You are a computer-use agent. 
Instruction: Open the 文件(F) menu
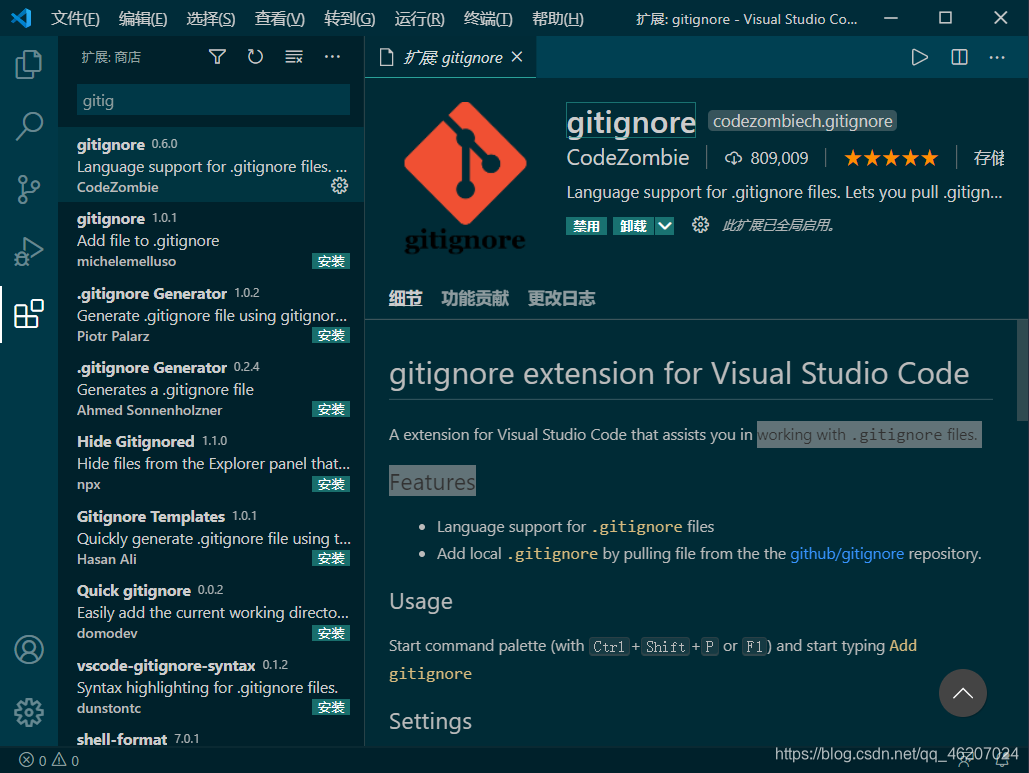pyautogui.click(x=75, y=18)
